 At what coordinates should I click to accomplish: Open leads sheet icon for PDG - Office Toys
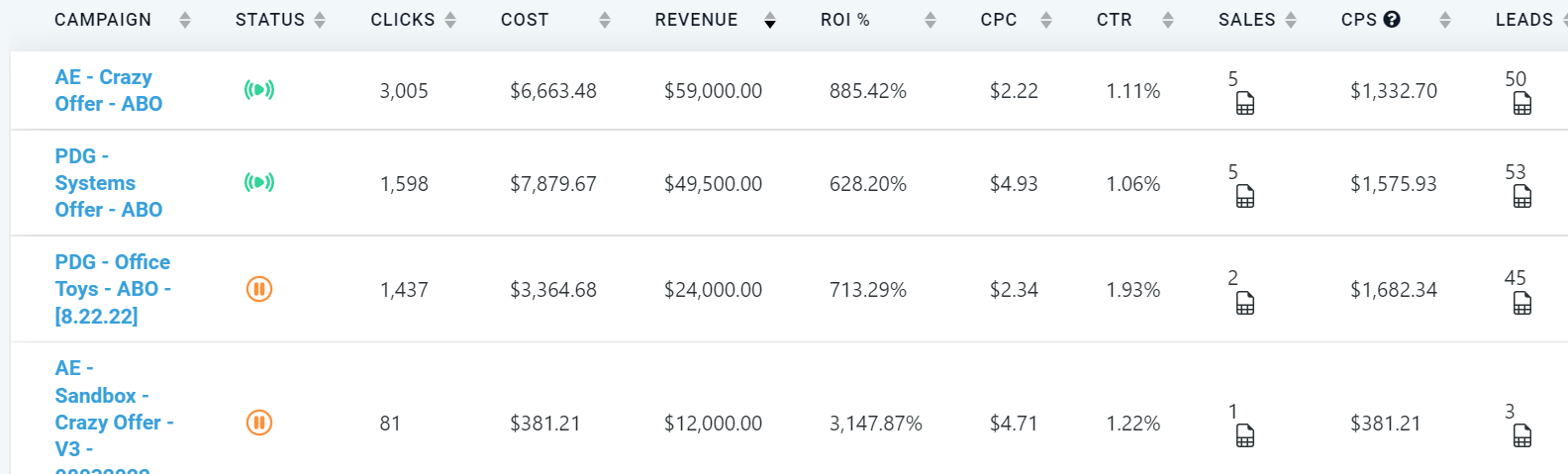click(1522, 304)
